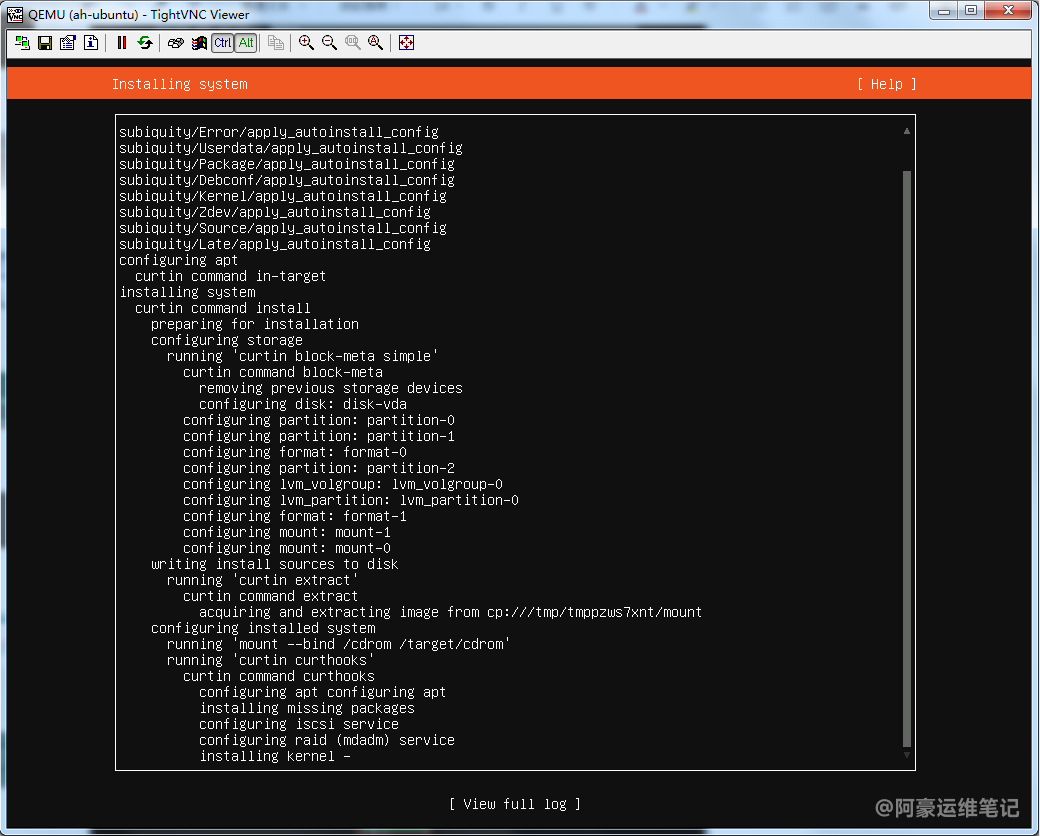Screen dimensions: 1040x836
Task: Show the Connection Info icon
Action: [x=91, y=43]
